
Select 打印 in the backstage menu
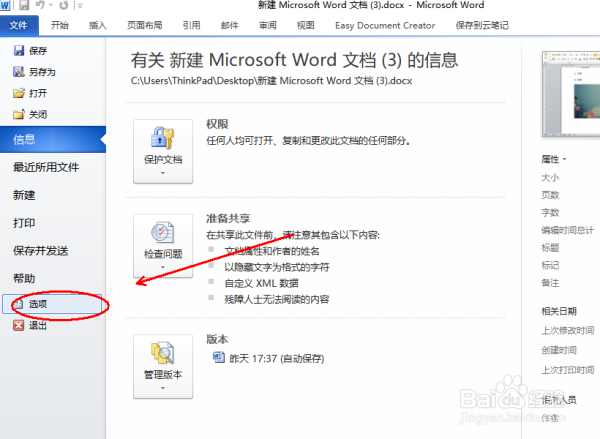pos(24,223)
